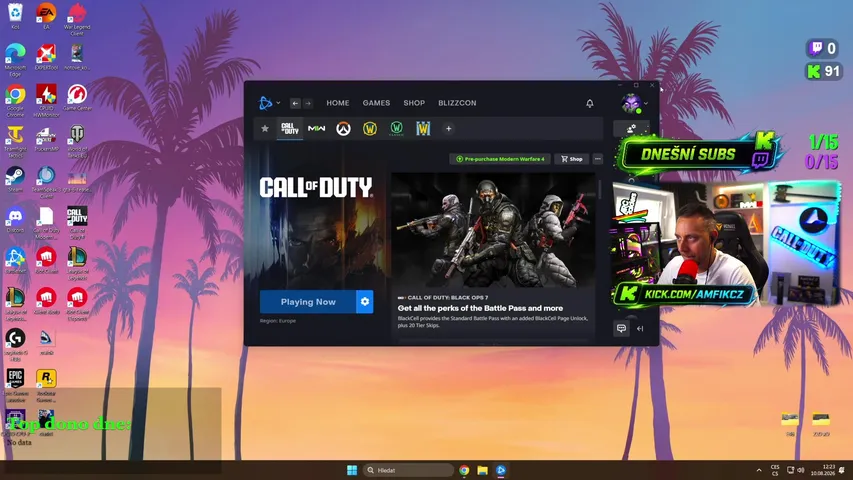853x480 pixels.
Task: Add a game with the plus button
Action: point(448,128)
